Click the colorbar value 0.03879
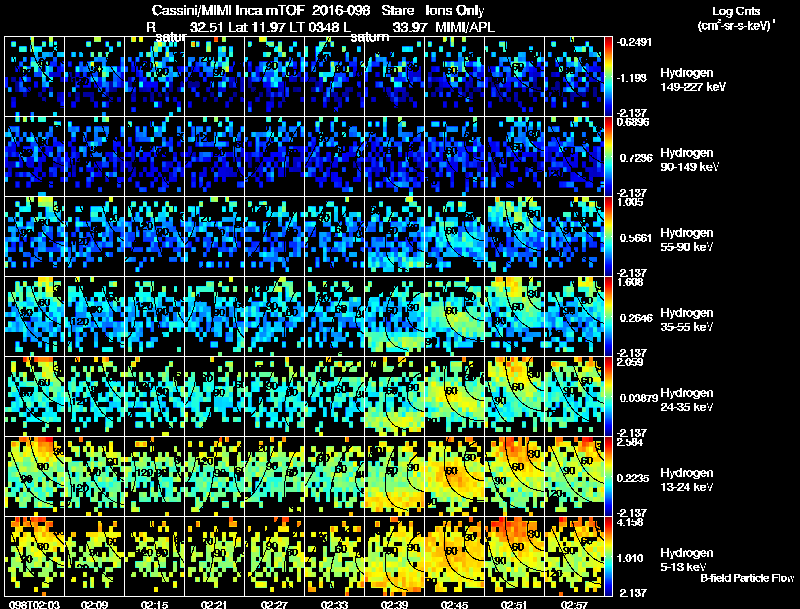 tap(639, 398)
